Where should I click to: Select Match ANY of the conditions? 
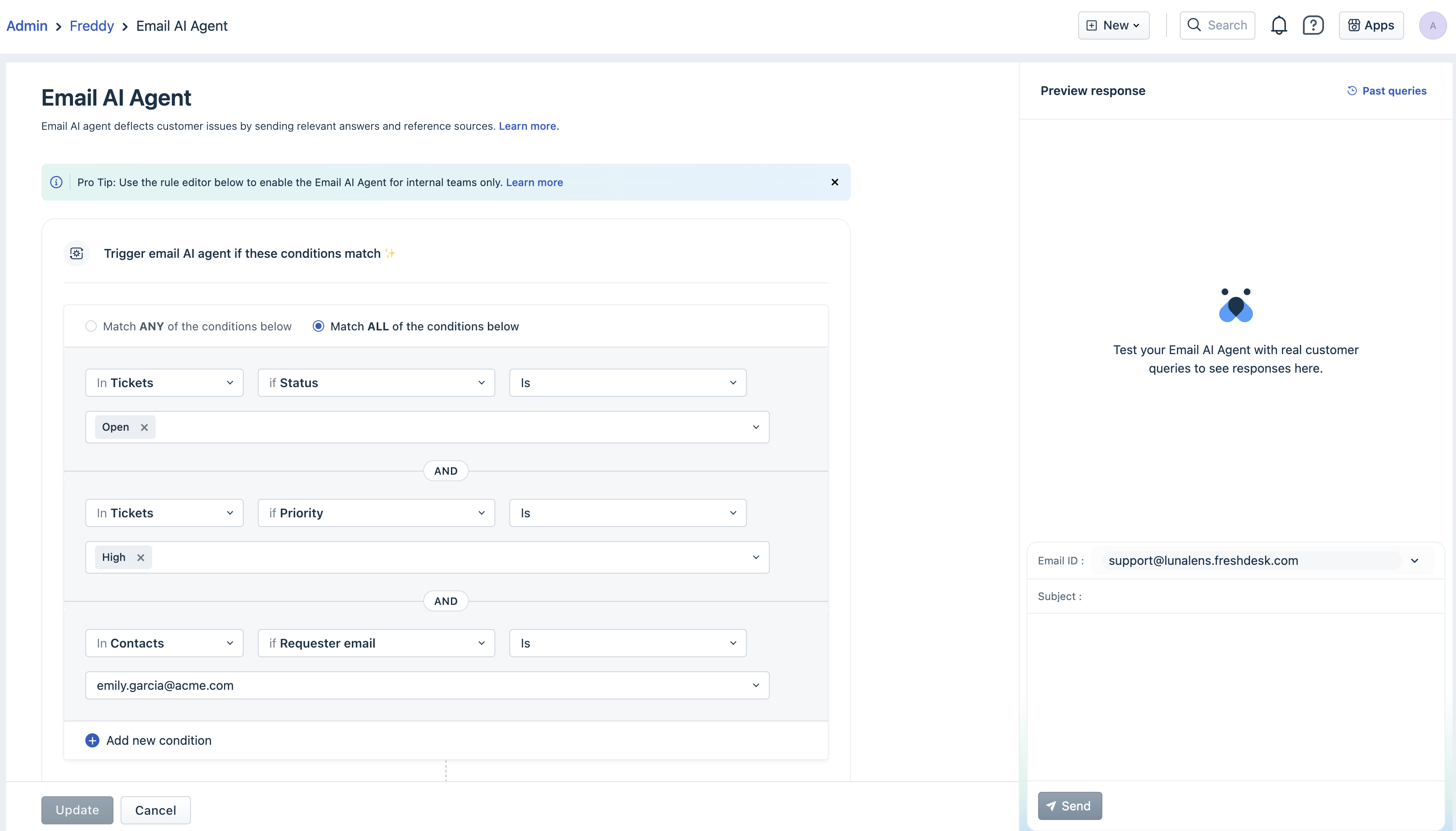point(91,326)
